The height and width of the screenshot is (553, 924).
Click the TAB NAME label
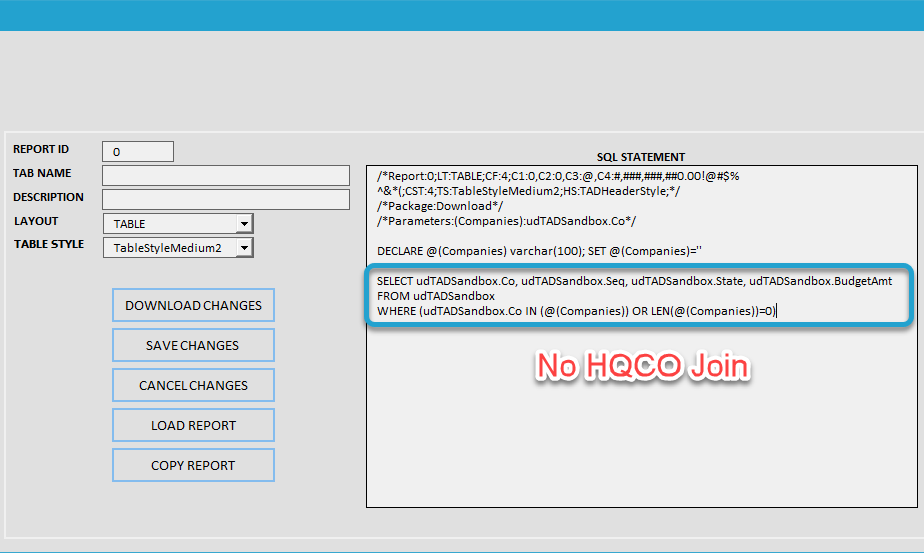click(x=42, y=173)
